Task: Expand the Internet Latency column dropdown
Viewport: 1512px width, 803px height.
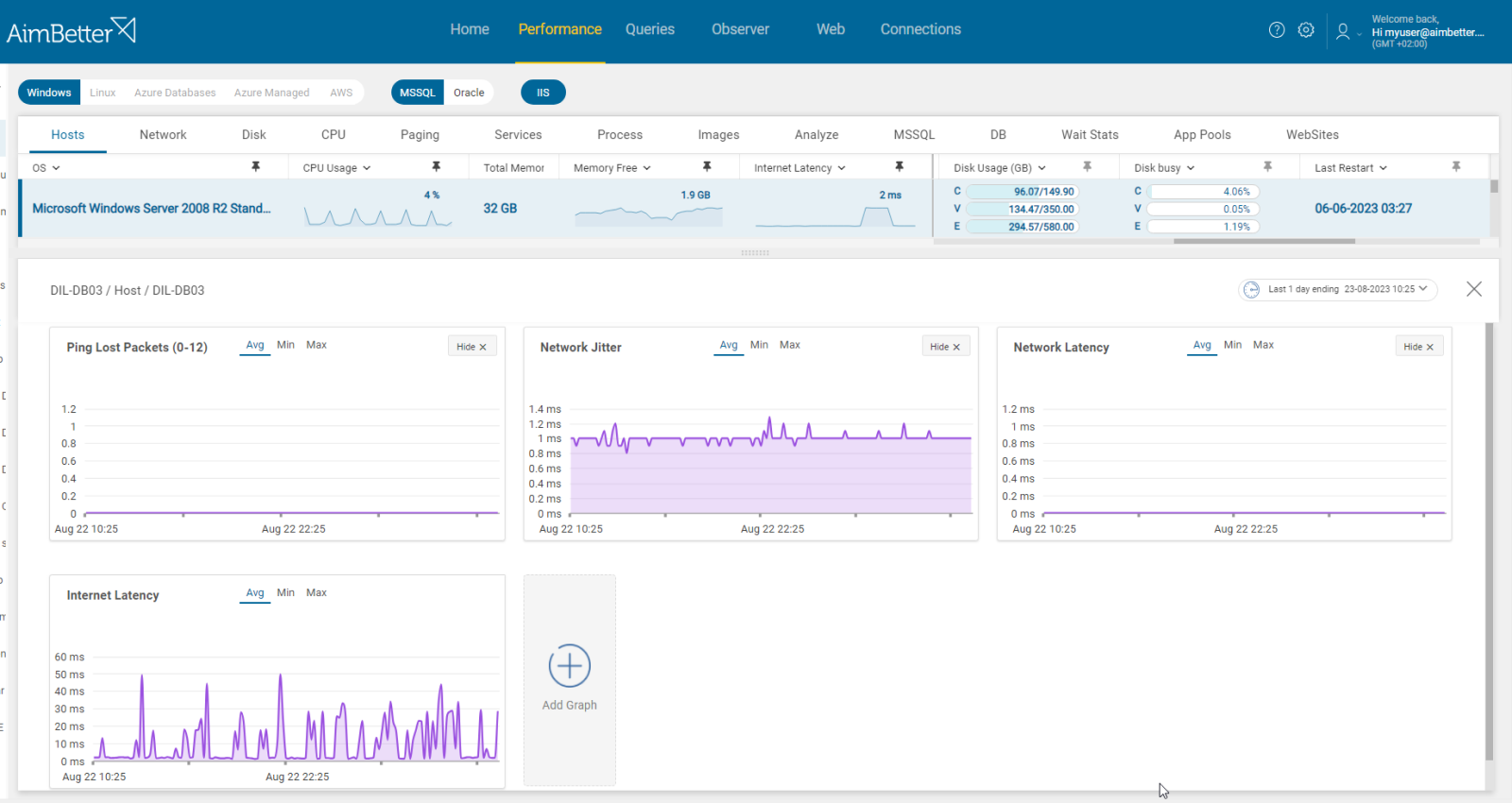Action: click(841, 168)
